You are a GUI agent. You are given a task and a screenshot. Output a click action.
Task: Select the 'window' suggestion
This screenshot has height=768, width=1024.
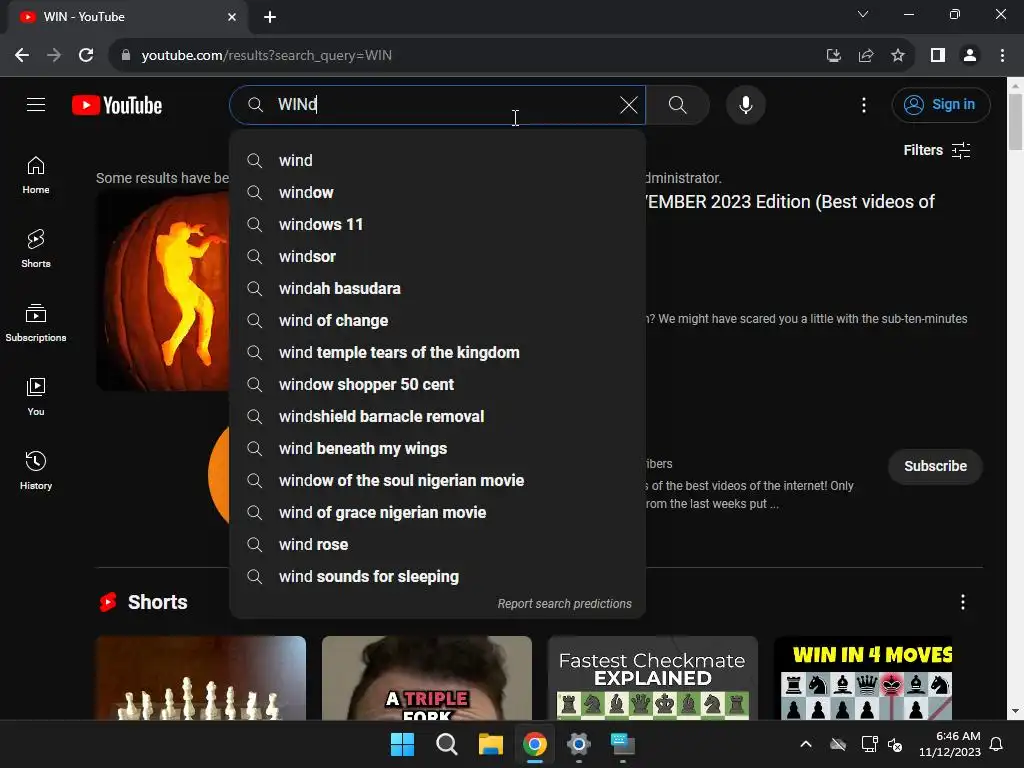(x=438, y=192)
